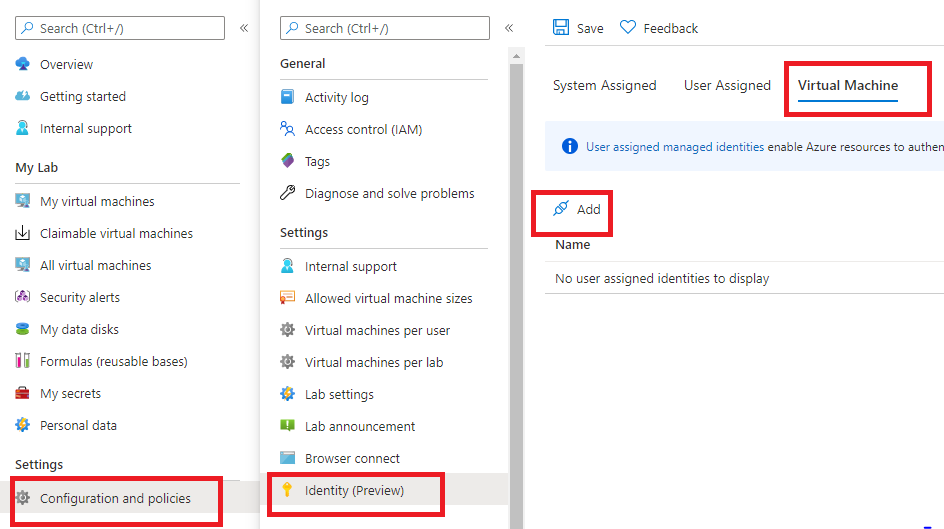Image resolution: width=944 pixels, height=529 pixels.
Task: Click the Security alerts shield icon
Action: coord(22,296)
